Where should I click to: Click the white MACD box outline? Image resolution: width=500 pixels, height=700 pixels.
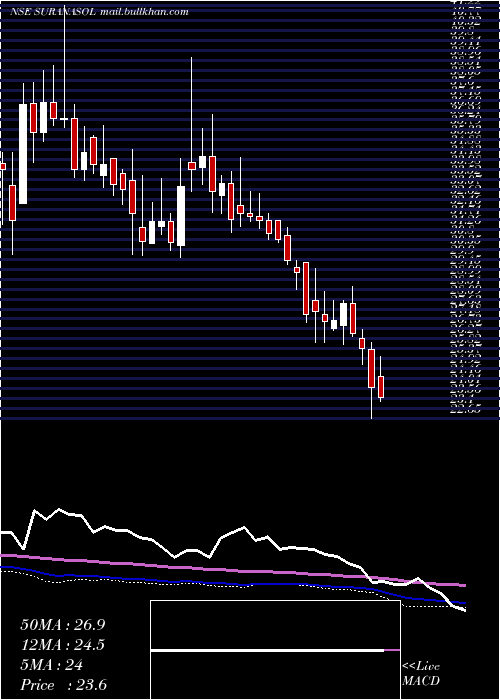coord(275,650)
